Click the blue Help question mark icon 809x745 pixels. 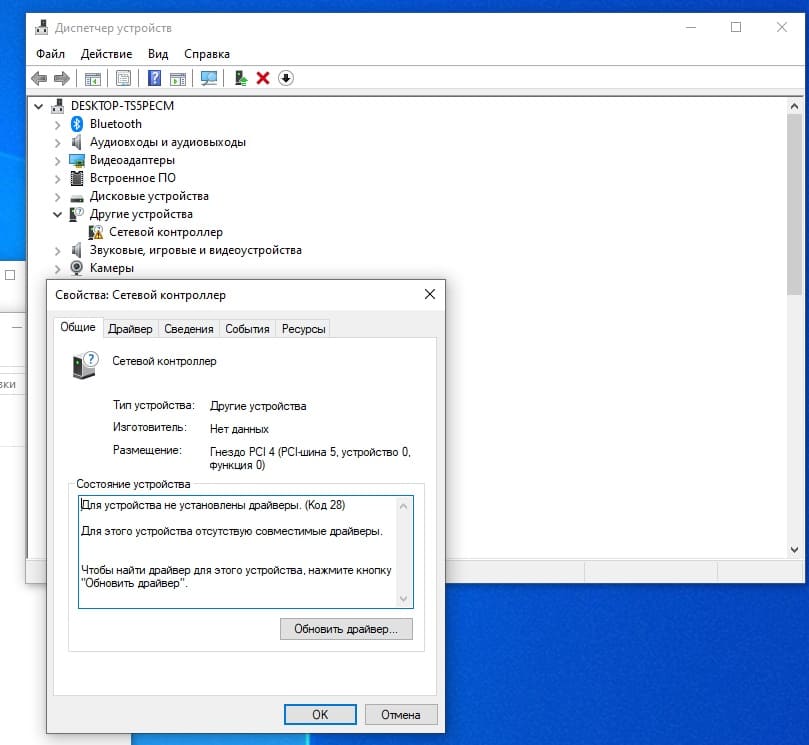154,78
